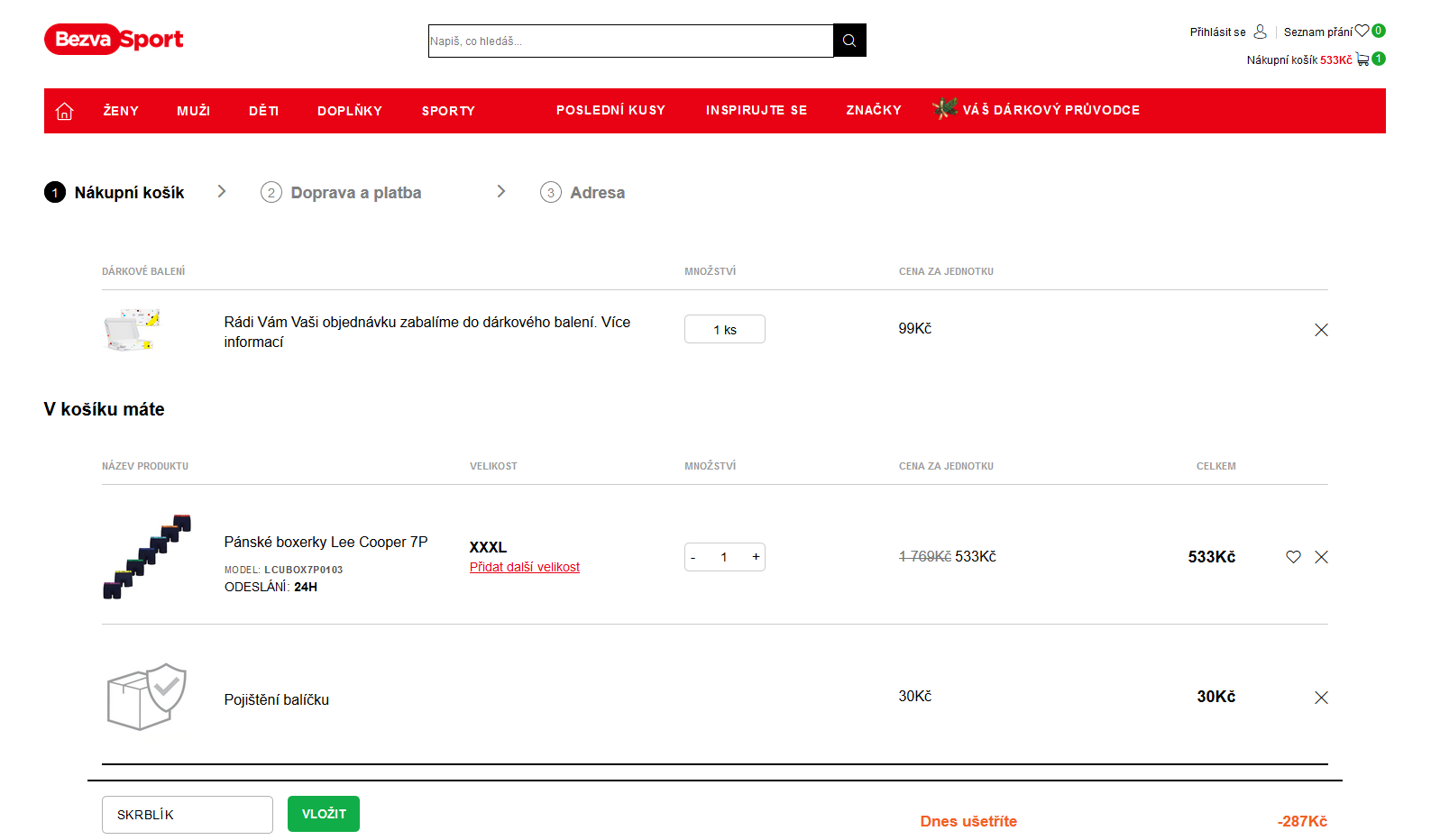Open wishlist heart icon in header
Screen dimensions: 1431x840
1362,31
